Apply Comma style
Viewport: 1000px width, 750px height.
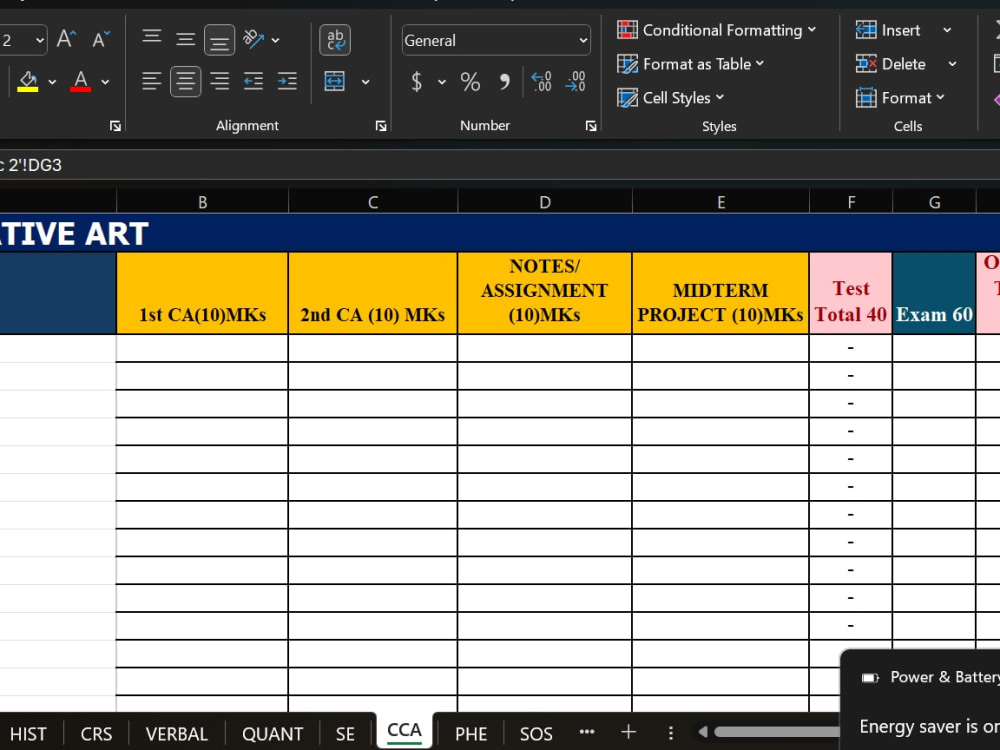(504, 82)
